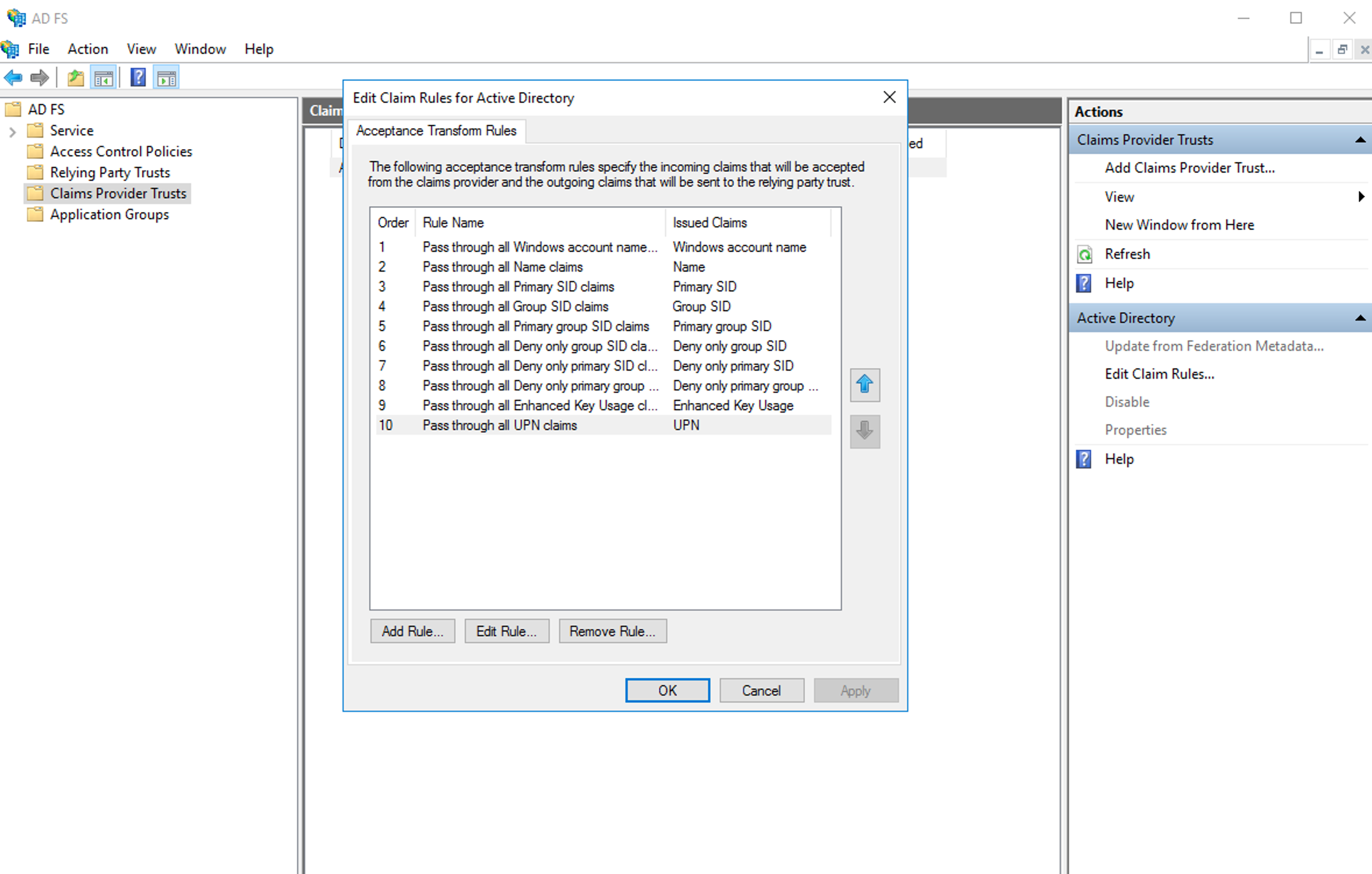Select rule 3 Pass through all Primary SID claims
This screenshot has width=1372, height=874.
(x=603, y=287)
